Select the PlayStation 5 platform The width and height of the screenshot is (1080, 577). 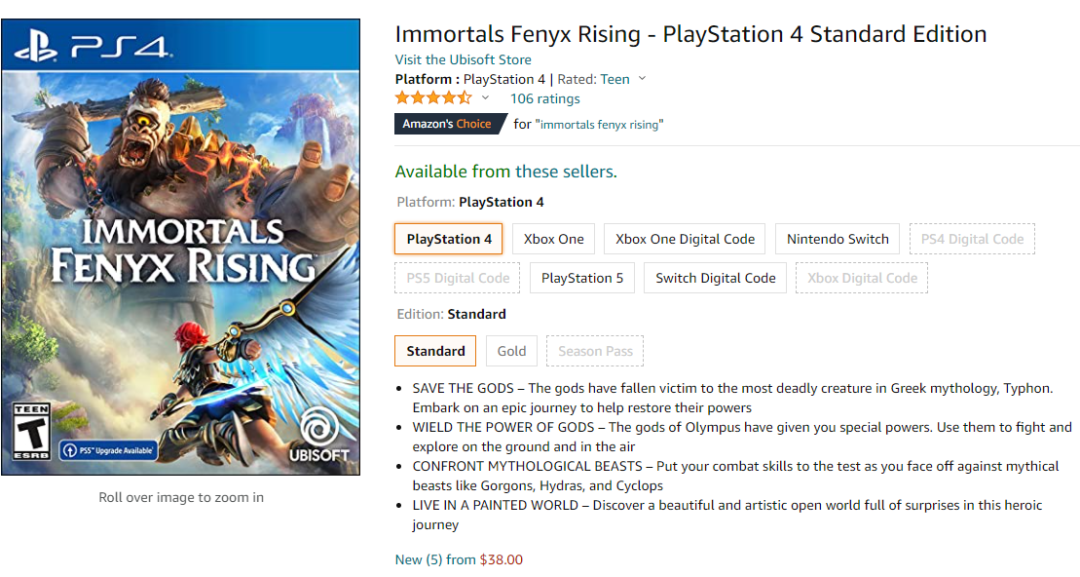[582, 278]
